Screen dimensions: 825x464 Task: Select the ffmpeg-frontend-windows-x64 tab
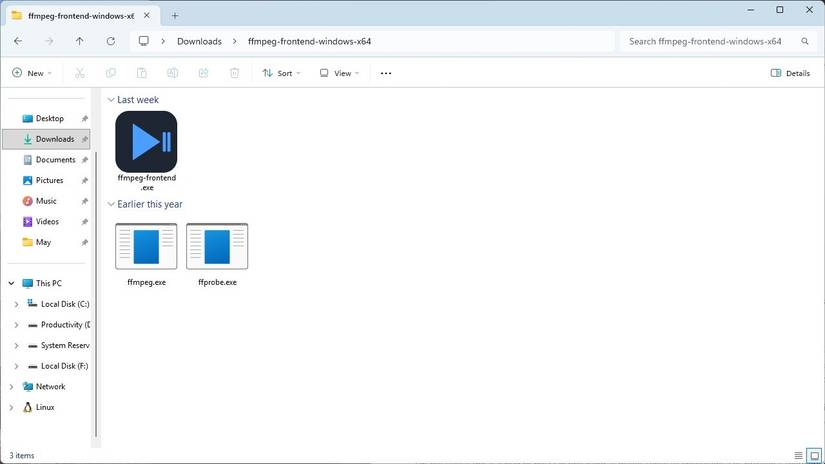(x=81, y=16)
